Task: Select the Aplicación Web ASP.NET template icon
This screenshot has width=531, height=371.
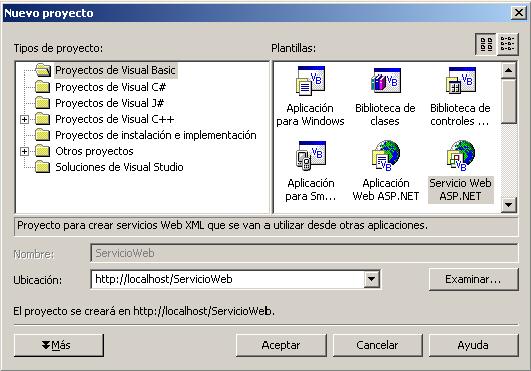Action: click(x=386, y=156)
